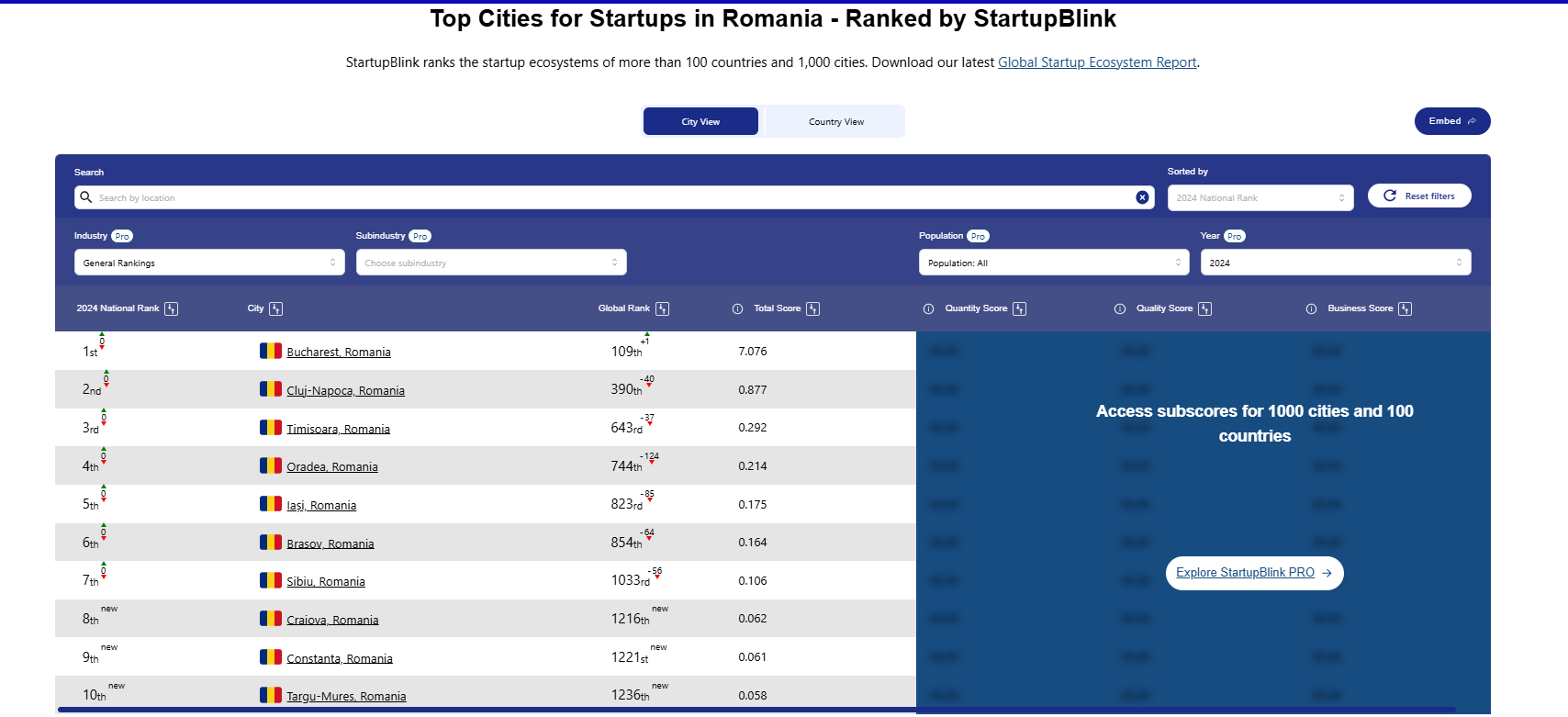
Task: Open Sibiu, Romania link
Action: point(326,582)
